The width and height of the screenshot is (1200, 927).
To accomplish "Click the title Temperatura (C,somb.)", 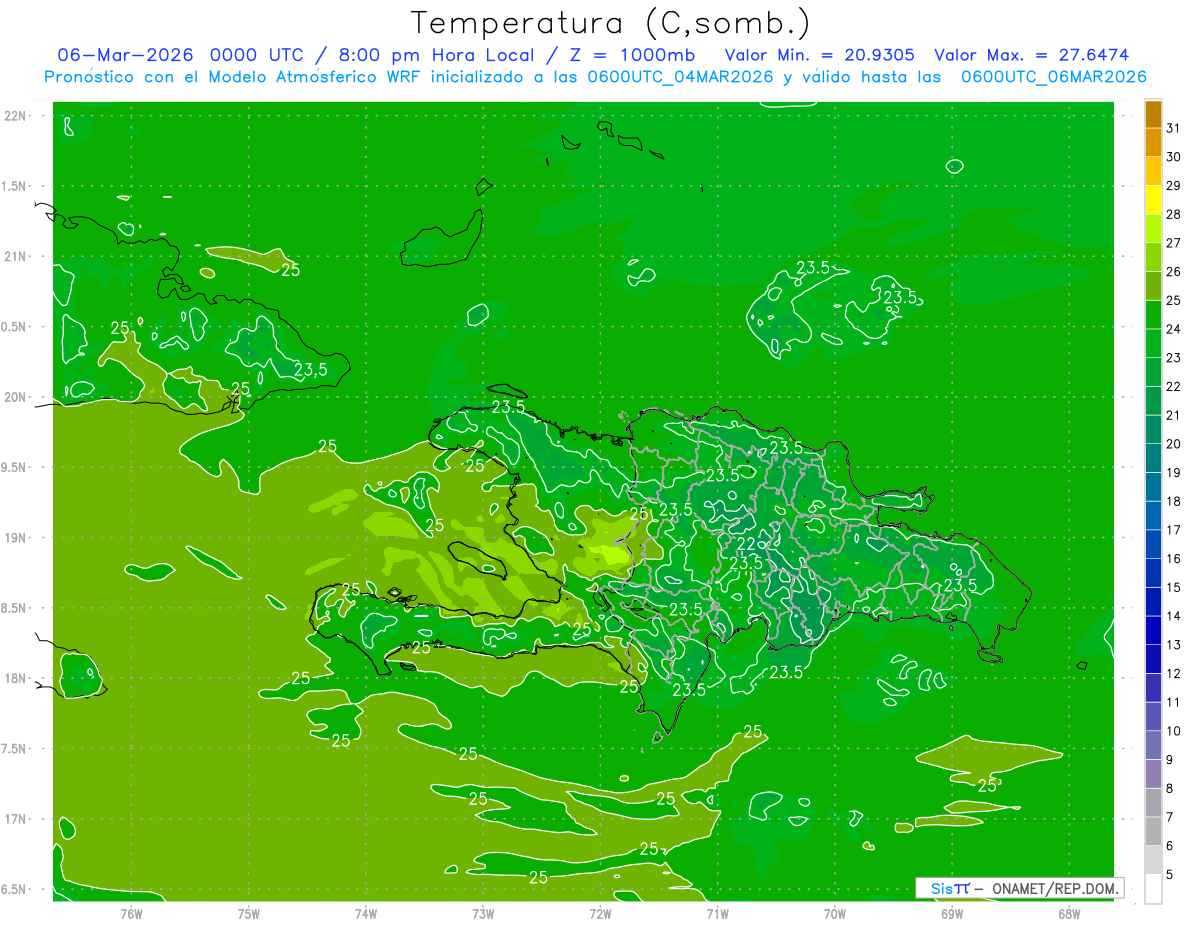I will pos(610,23).
